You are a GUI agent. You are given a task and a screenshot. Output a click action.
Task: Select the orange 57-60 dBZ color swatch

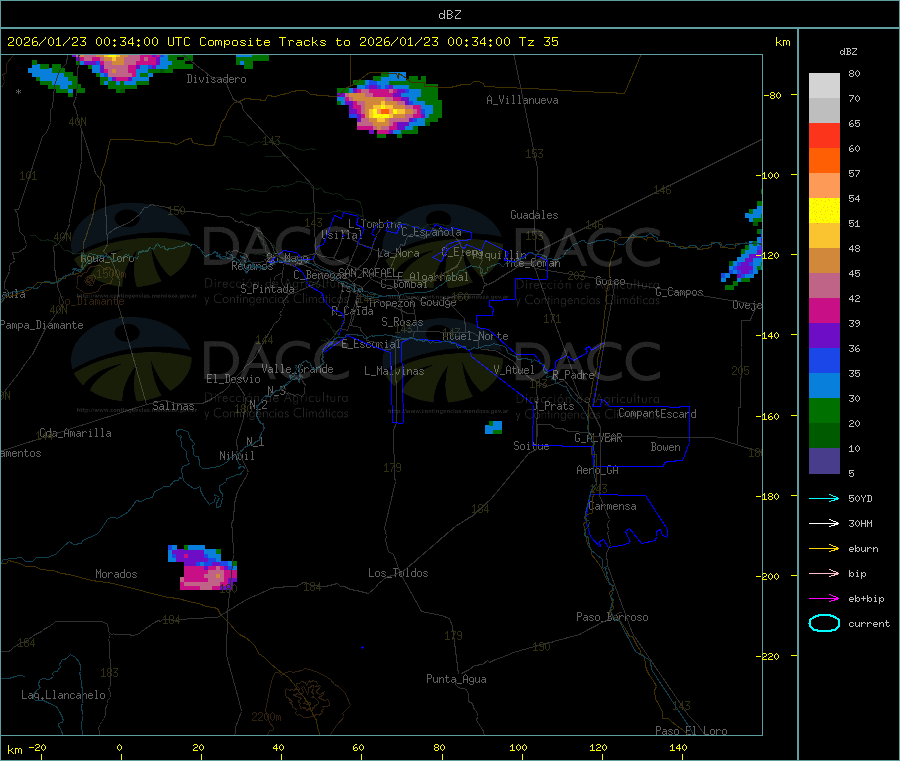824,161
